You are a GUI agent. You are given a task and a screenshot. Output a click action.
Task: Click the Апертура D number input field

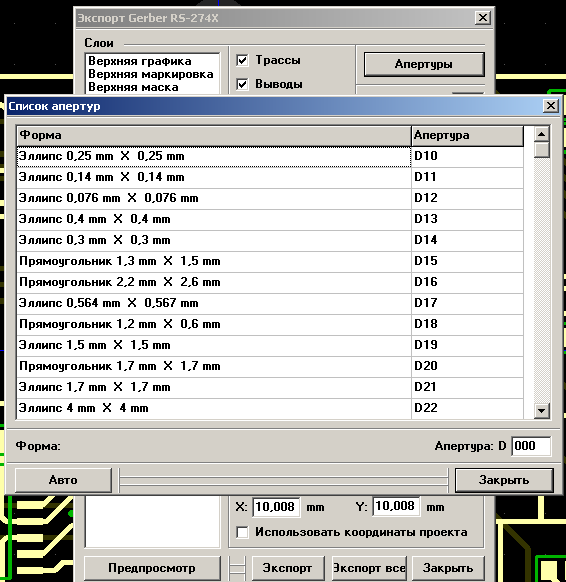coord(531,446)
